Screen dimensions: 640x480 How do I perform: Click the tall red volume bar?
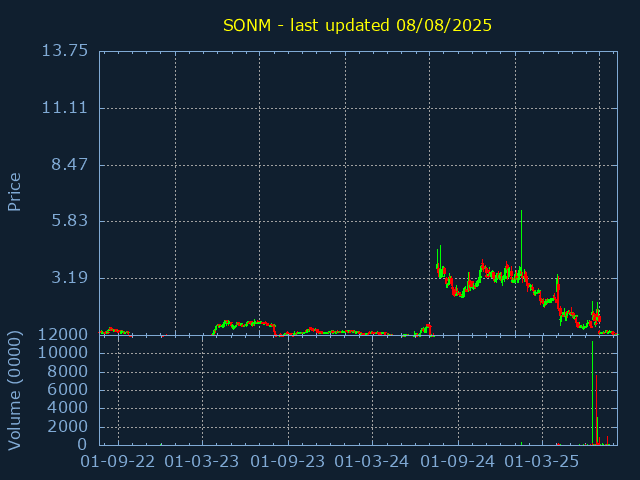(x=596, y=410)
